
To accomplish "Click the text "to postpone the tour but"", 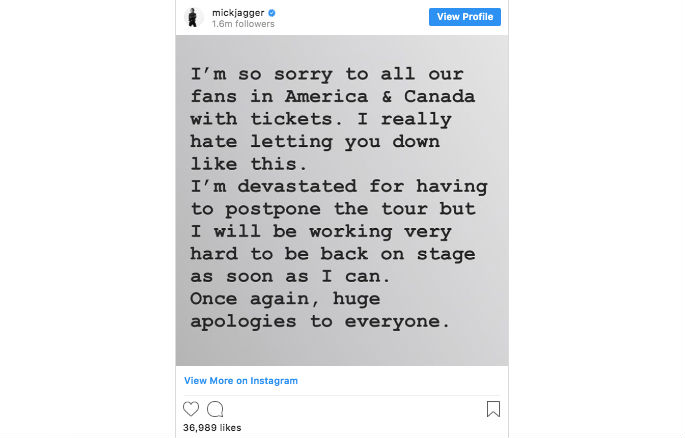I will (332, 210).
